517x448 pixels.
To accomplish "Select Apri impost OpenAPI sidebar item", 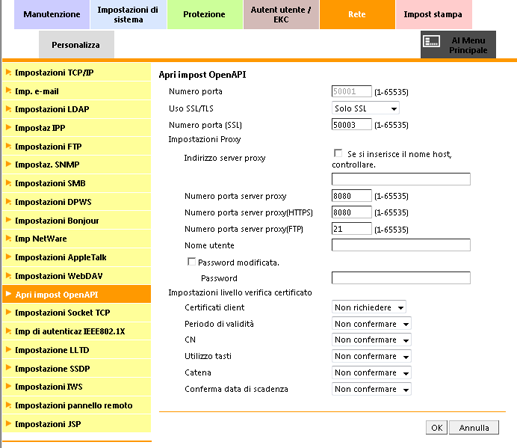I will pyautogui.click(x=77, y=294).
